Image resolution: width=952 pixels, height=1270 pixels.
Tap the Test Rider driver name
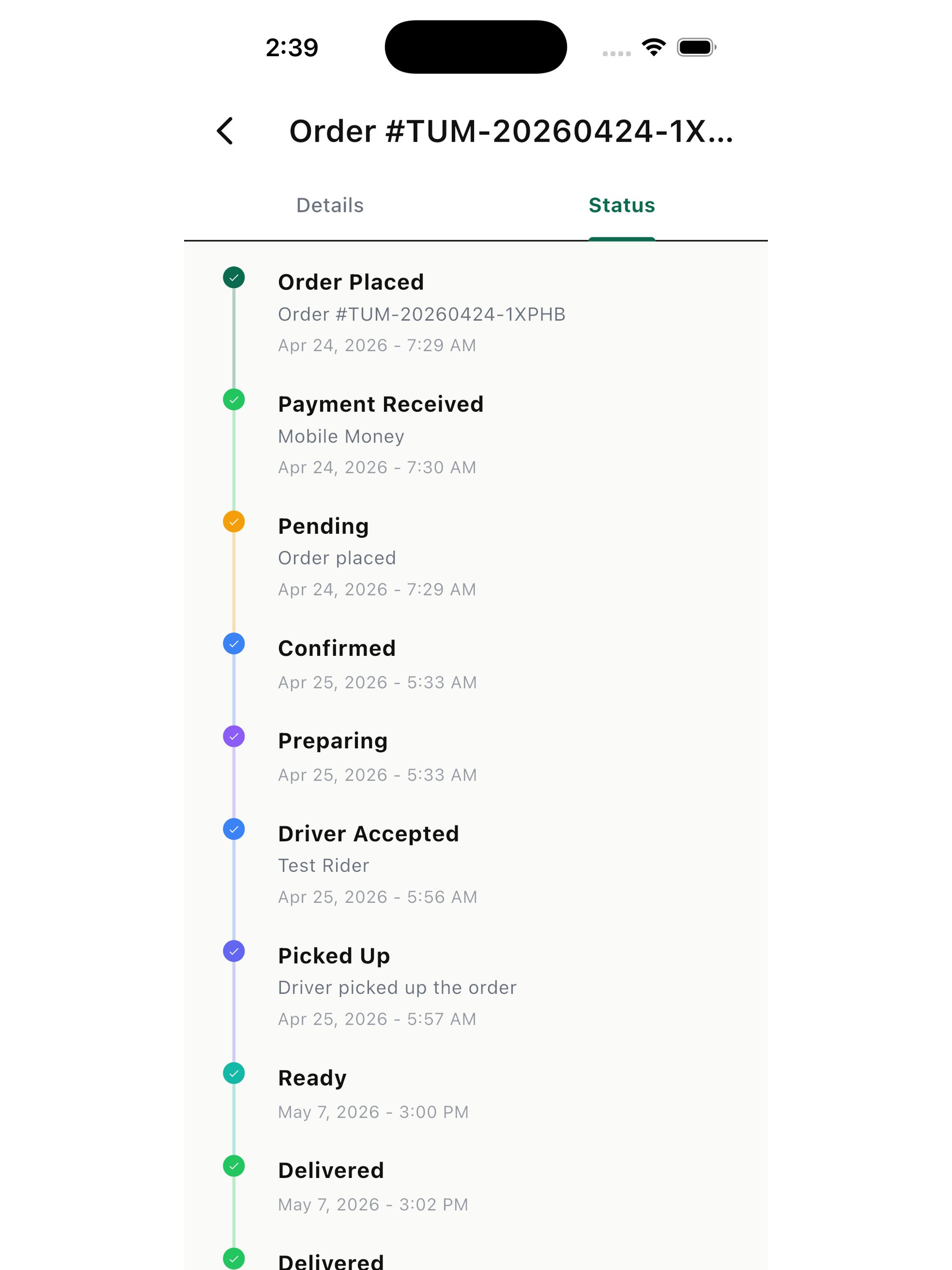323,865
